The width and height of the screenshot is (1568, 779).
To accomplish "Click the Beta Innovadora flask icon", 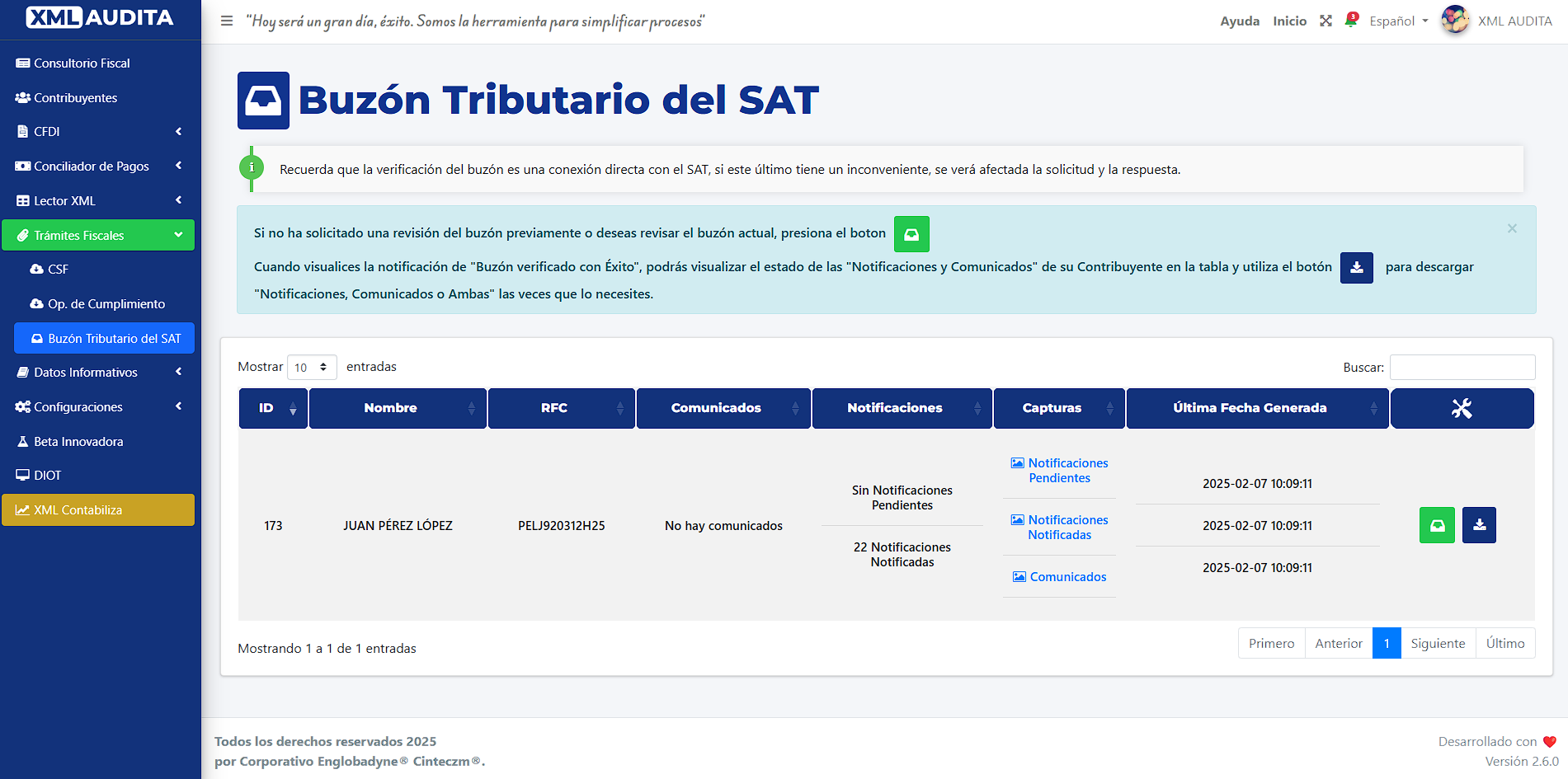I will (23, 442).
